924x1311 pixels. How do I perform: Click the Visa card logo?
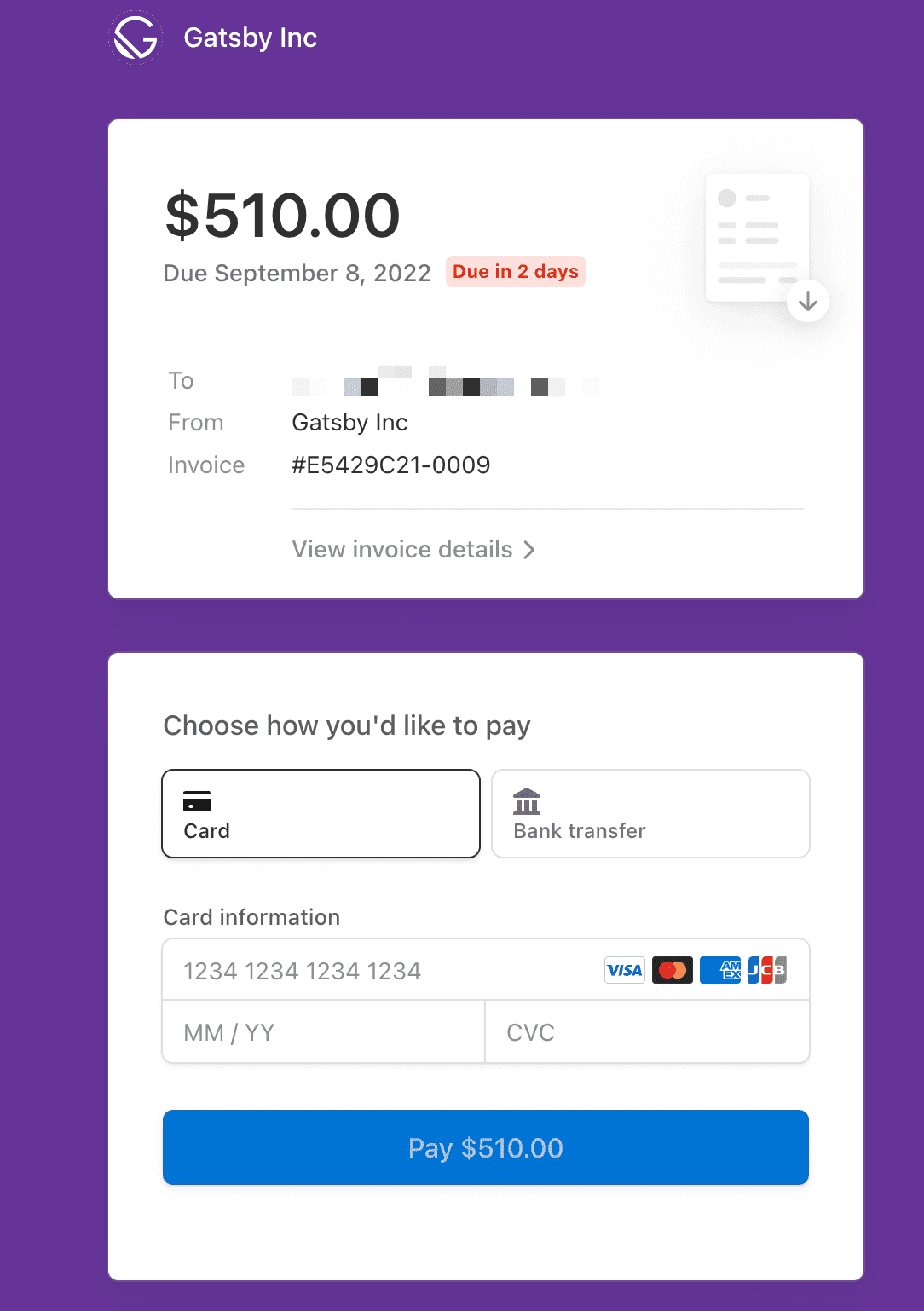(x=625, y=970)
